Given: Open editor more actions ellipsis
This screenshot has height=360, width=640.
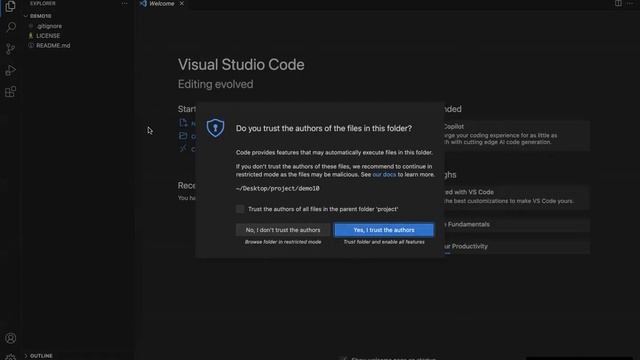Looking at the screenshot, I should 630,3.
